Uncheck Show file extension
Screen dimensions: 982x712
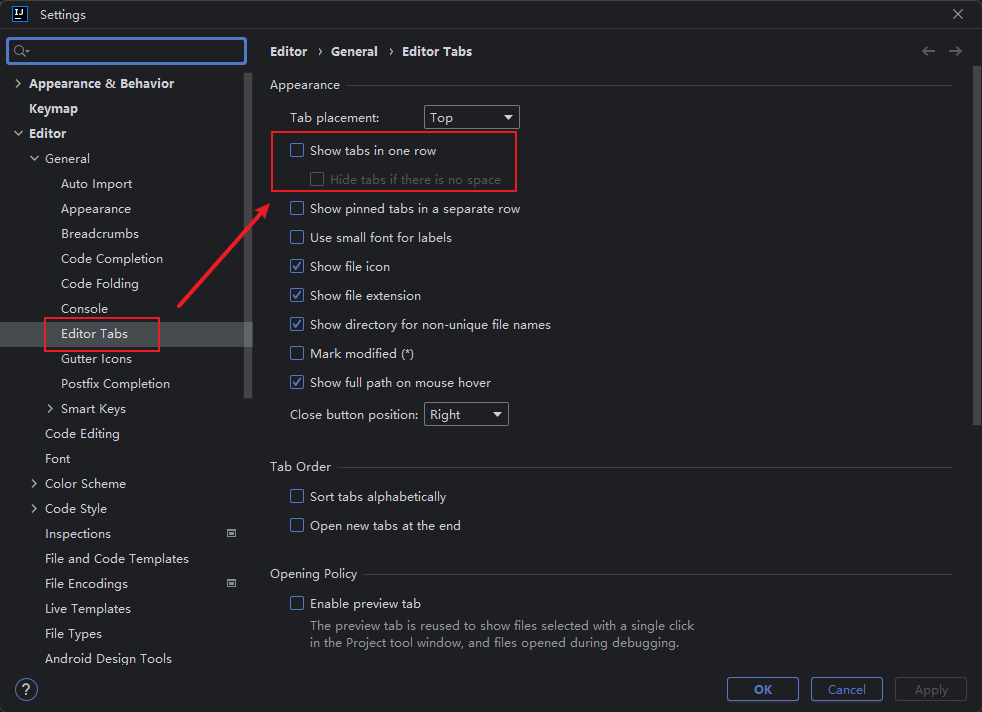(x=297, y=295)
